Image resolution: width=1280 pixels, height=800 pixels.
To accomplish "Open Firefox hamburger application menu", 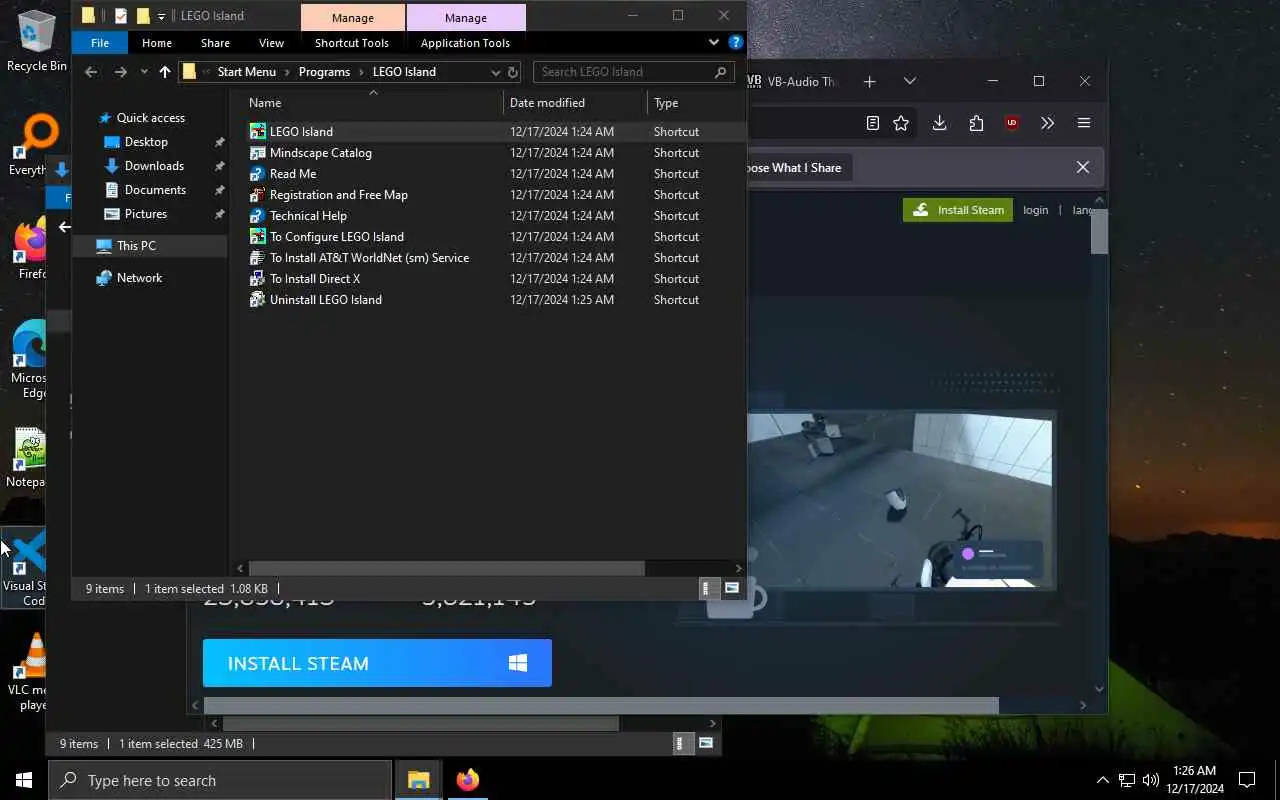I will (1084, 123).
